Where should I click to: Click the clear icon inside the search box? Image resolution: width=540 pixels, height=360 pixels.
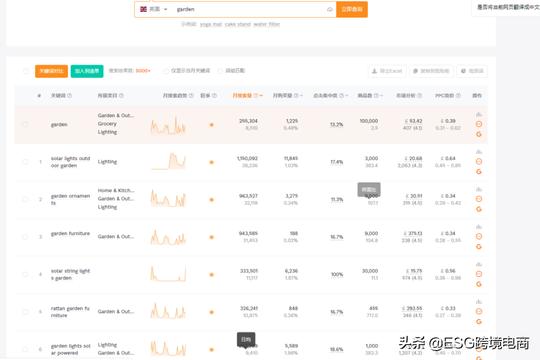click(330, 9)
